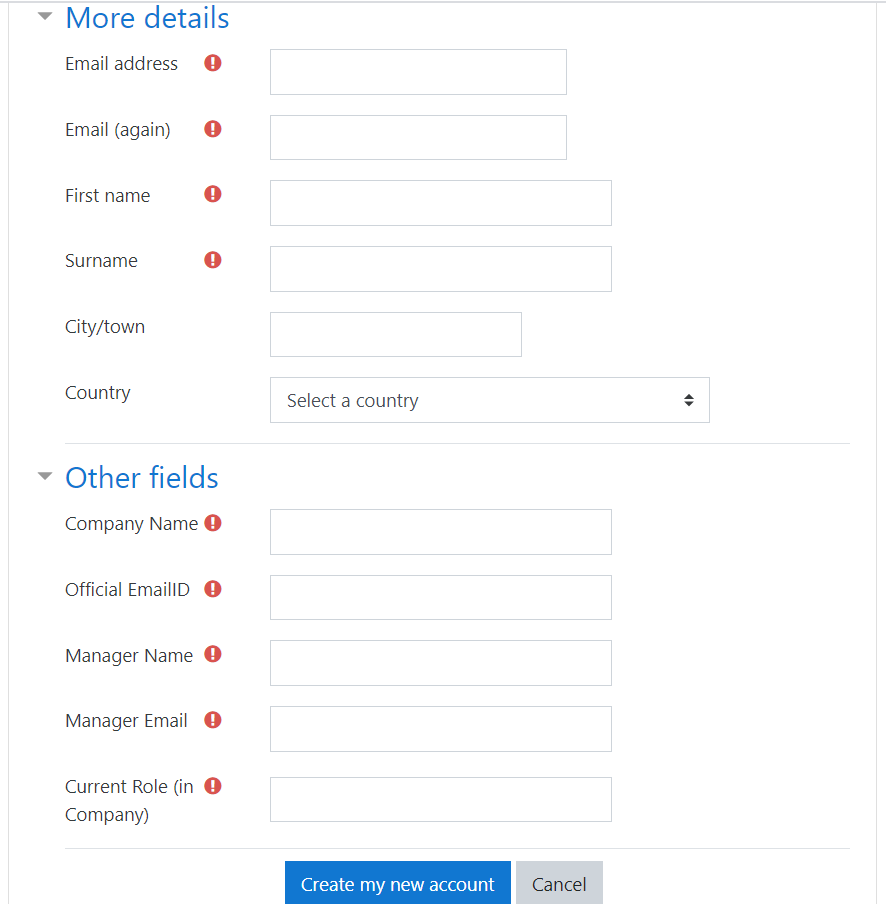Collapse the Other fields section arrow

coord(45,476)
